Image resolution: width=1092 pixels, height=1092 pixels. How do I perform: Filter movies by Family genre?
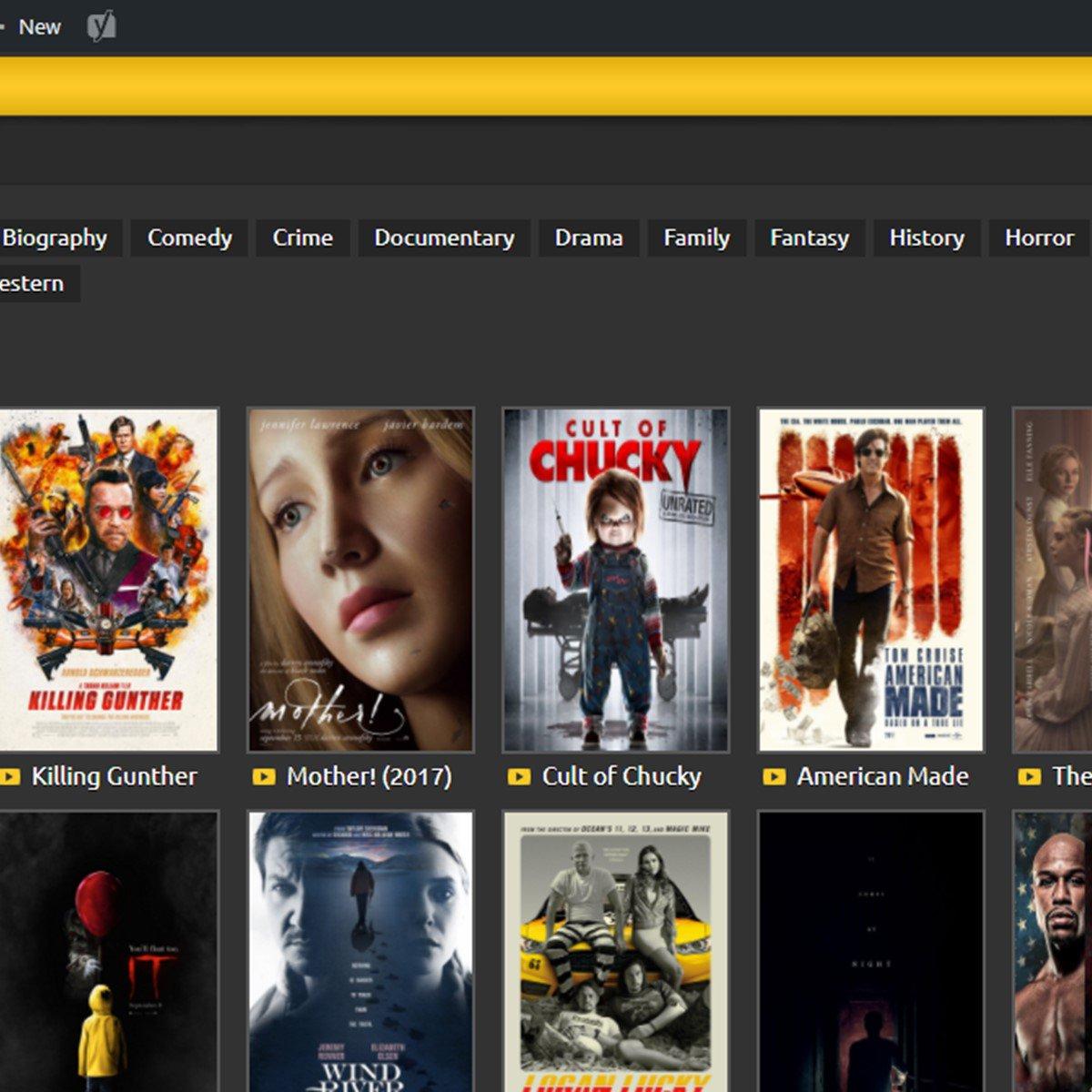696,238
